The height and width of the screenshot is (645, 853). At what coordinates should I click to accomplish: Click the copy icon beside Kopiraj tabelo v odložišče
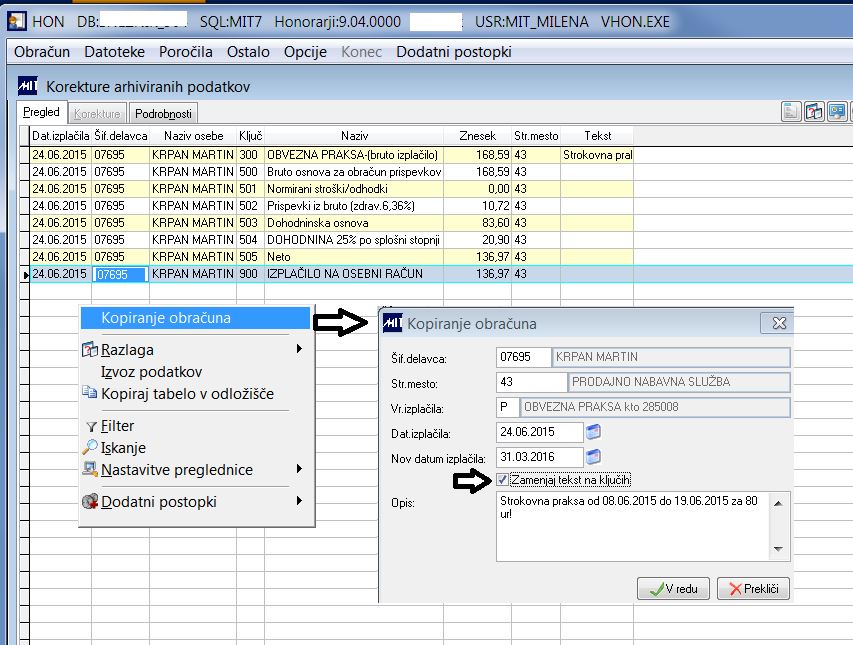(89, 392)
